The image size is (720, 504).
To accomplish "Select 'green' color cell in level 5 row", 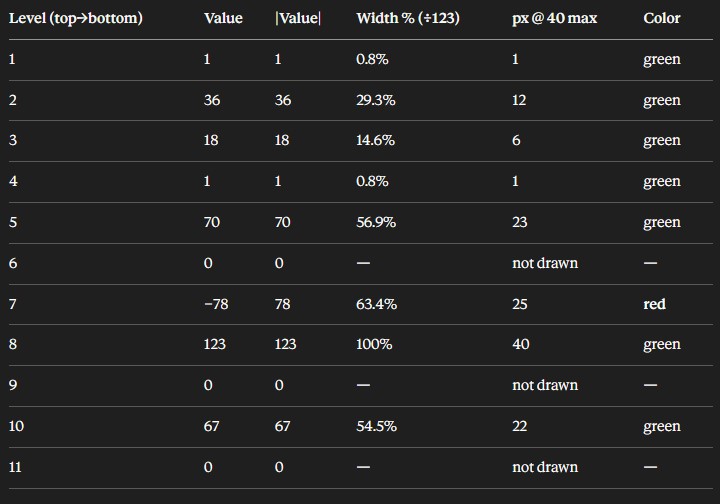I will (x=662, y=223).
